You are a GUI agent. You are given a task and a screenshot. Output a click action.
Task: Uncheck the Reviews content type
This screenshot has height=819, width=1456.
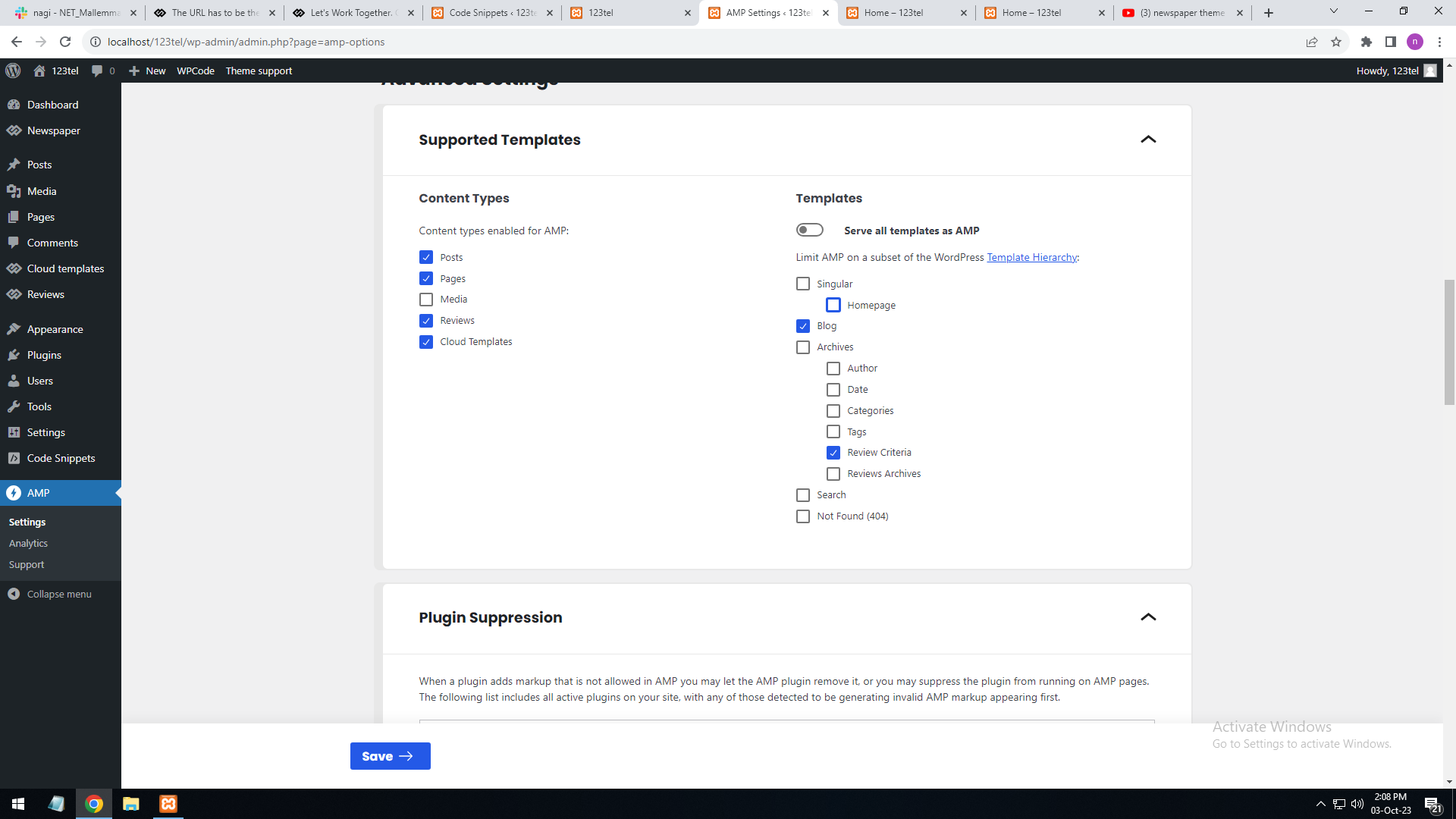(x=426, y=321)
